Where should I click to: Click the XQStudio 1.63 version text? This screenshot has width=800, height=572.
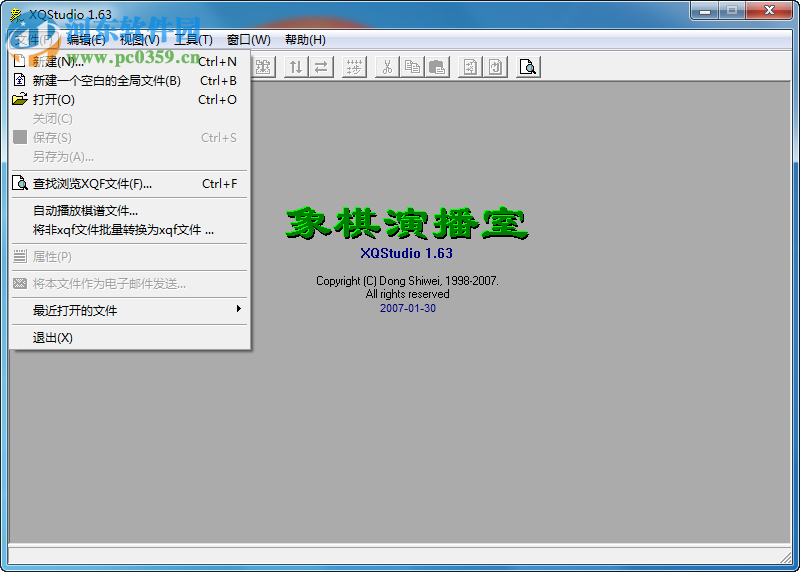point(407,254)
